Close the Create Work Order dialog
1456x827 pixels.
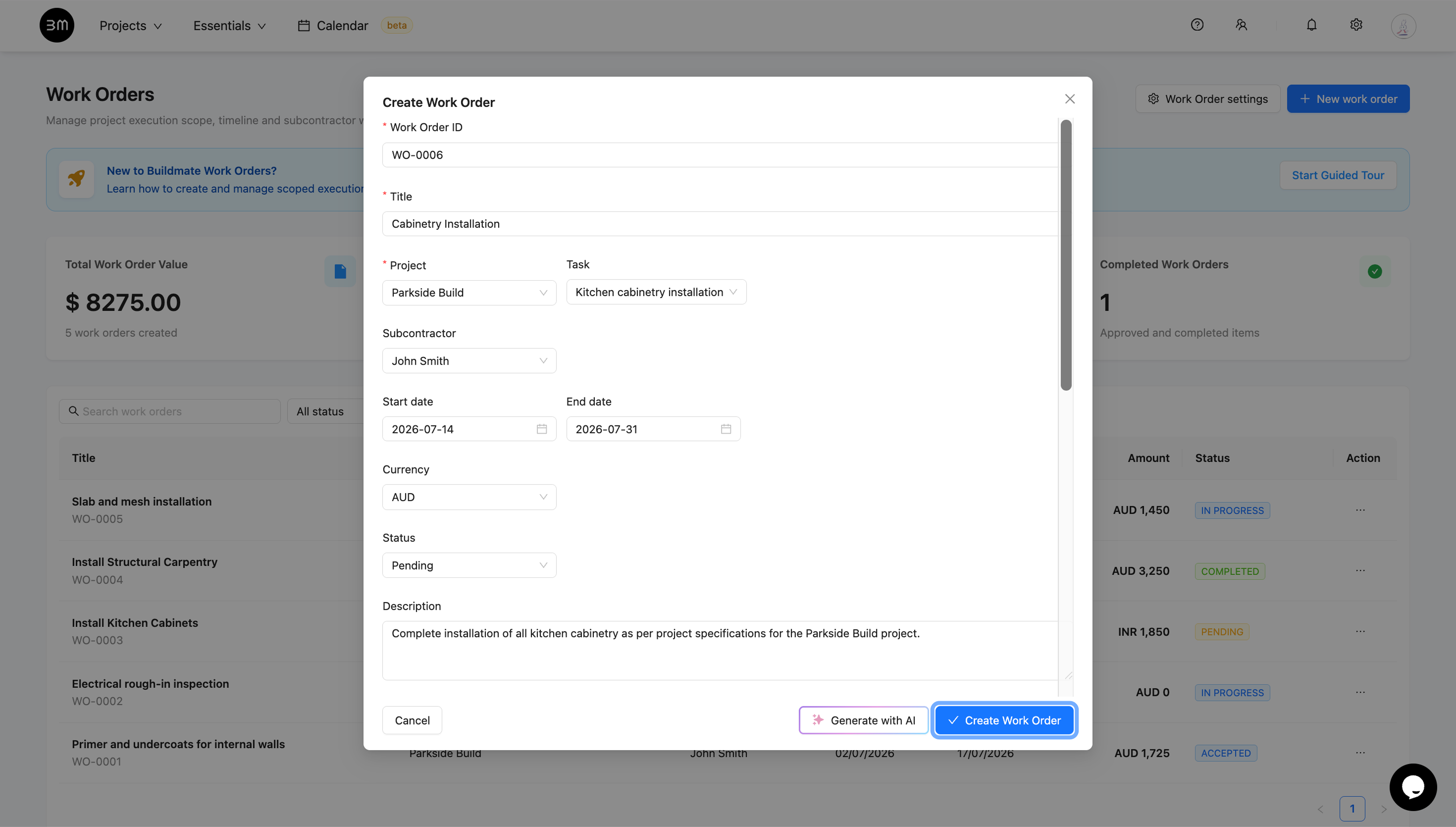coord(1070,99)
